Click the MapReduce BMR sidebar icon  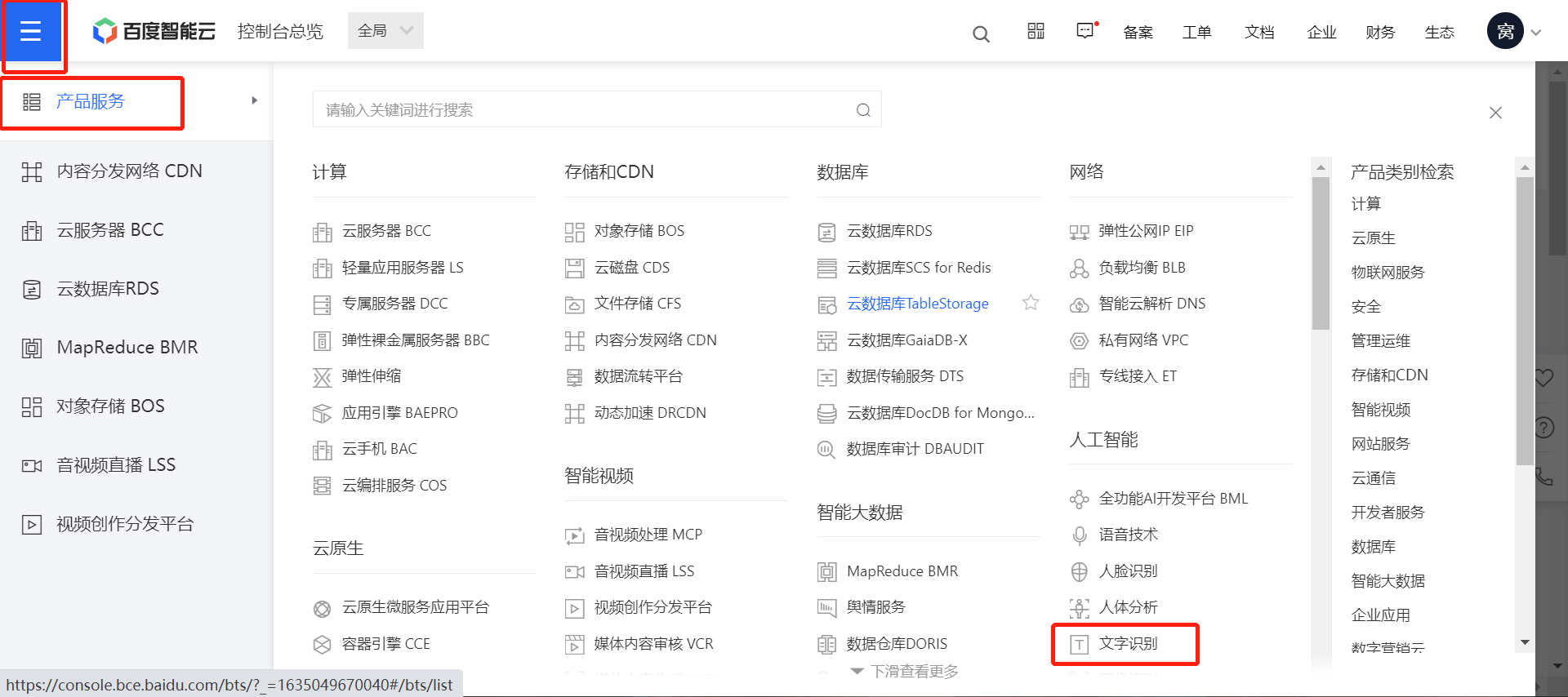click(x=32, y=348)
